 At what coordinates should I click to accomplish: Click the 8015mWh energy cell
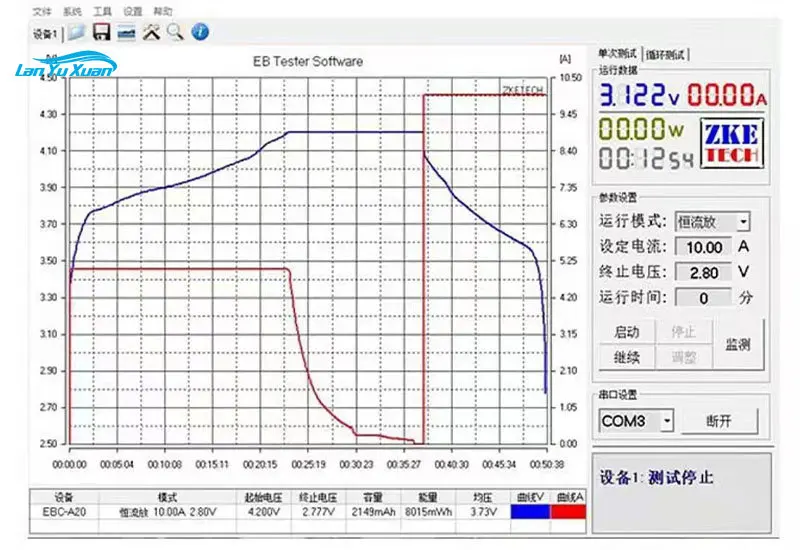point(429,512)
